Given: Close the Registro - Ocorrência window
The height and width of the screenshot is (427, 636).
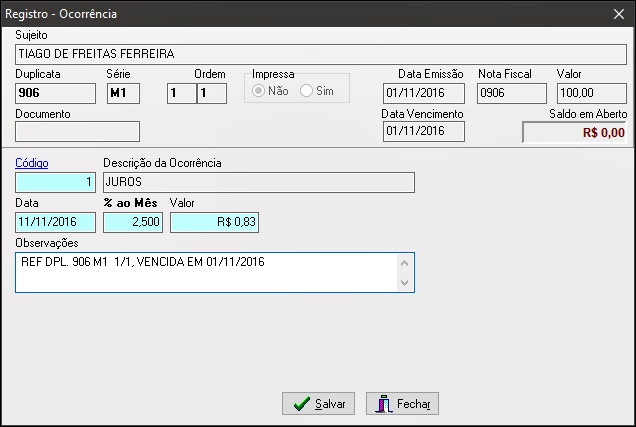Looking at the screenshot, I should (619, 14).
